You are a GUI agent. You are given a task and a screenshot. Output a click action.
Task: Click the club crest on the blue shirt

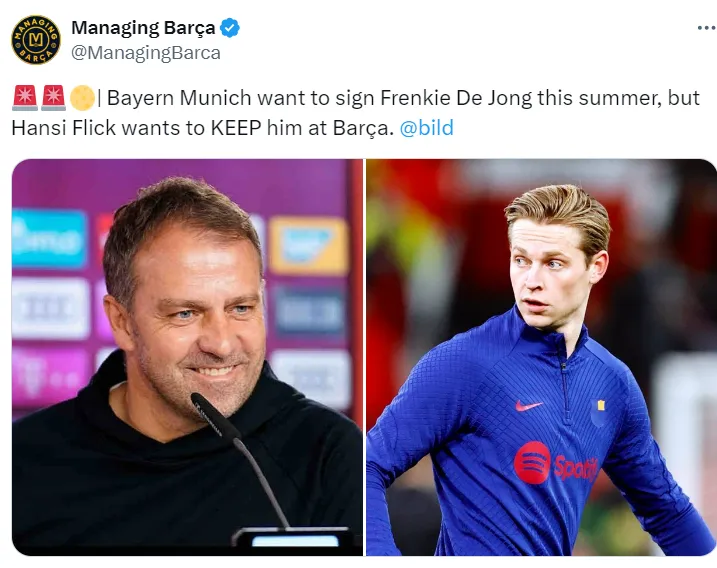coord(601,406)
